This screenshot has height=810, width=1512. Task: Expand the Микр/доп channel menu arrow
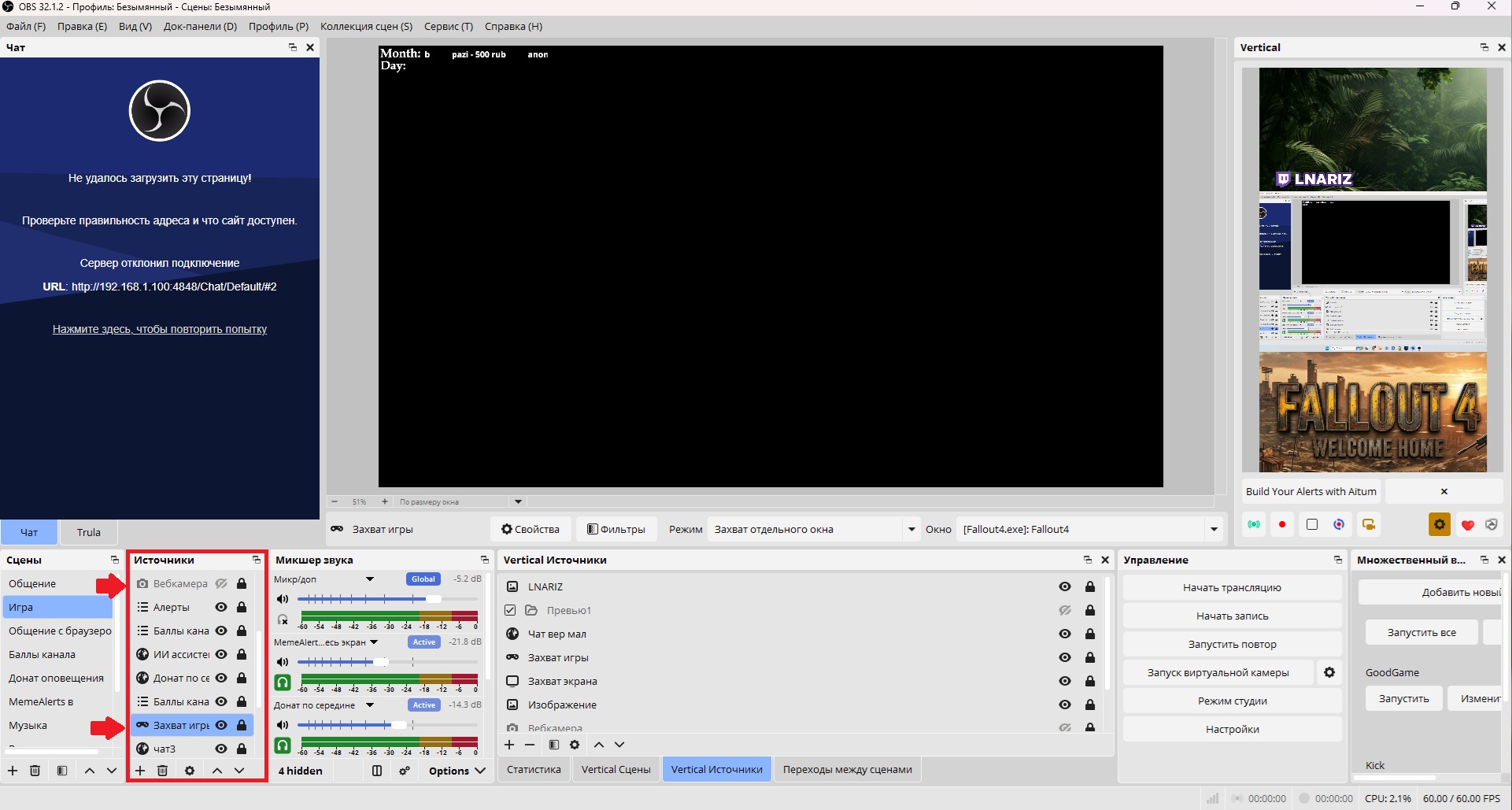tap(369, 579)
